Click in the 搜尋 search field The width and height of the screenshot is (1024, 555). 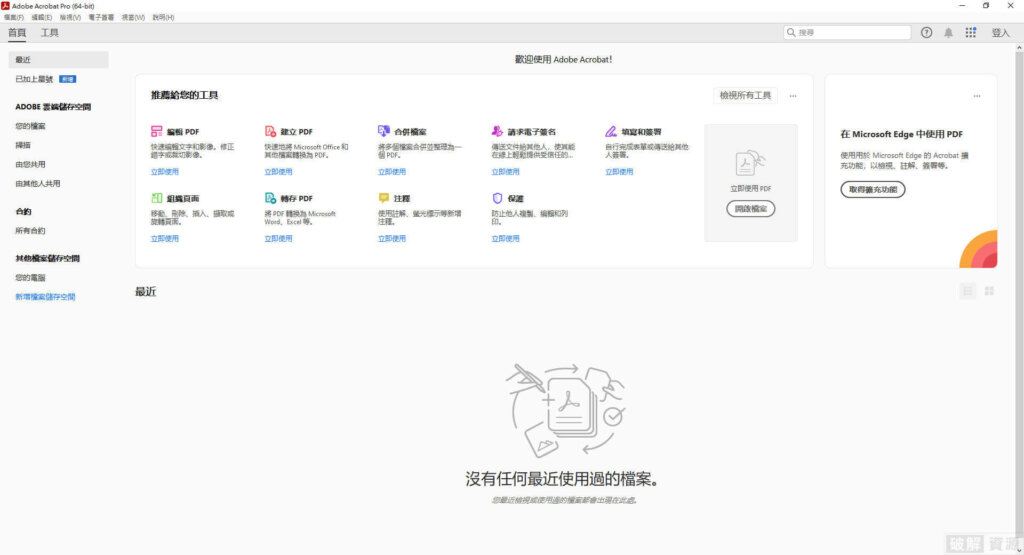[x=847, y=33]
